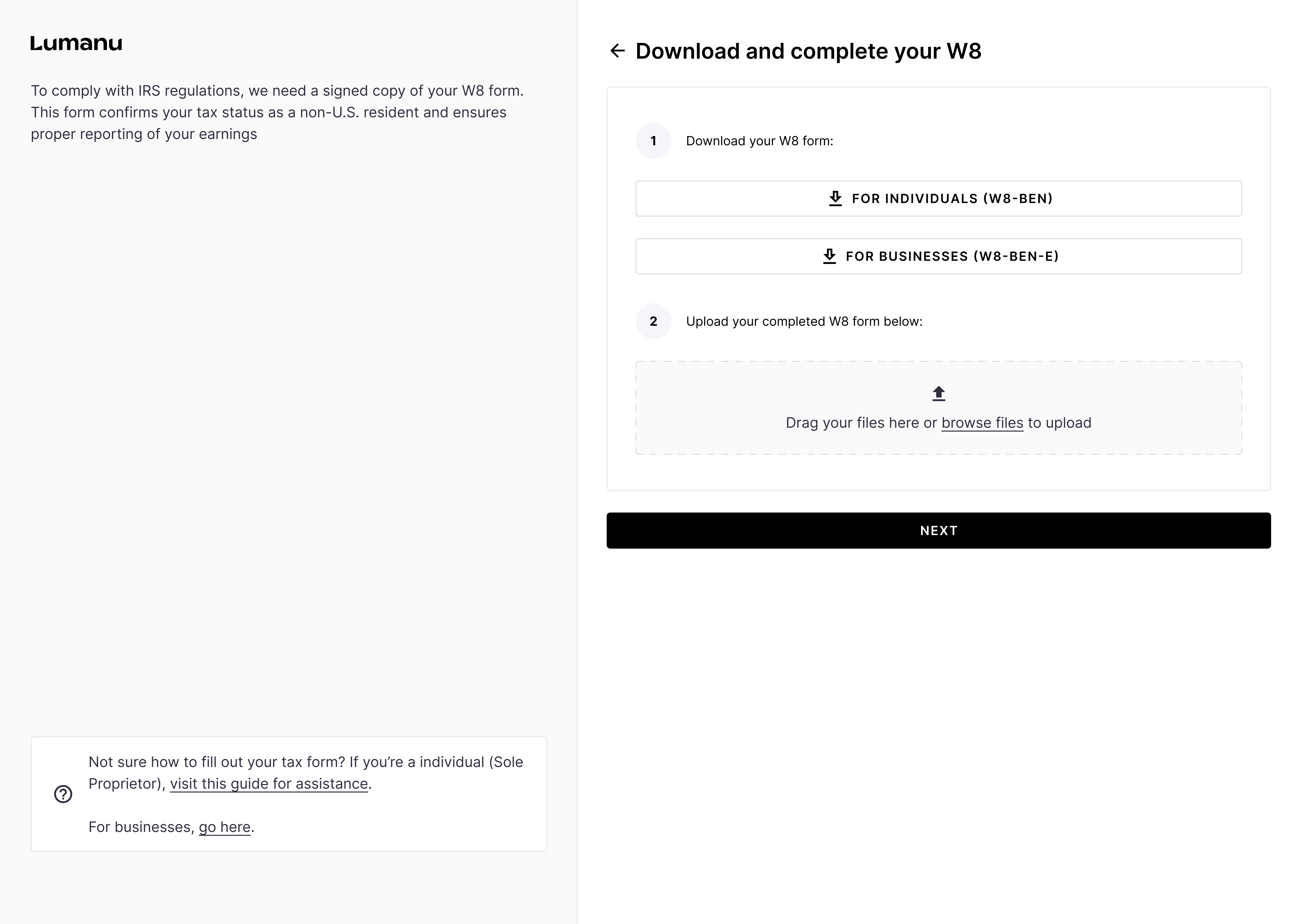Viewport: 1300px width, 924px height.
Task: Click the download icon for individuals form
Action: pos(835,199)
